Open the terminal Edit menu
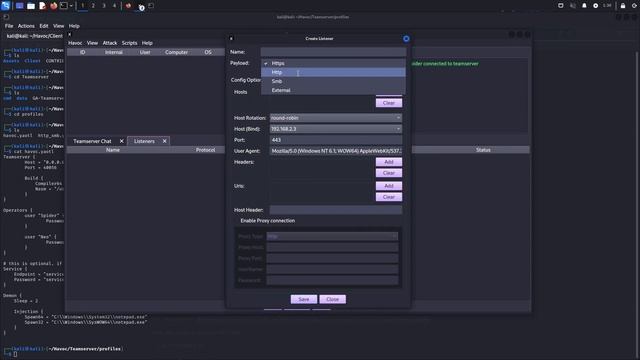Screen dimensions: 640x360 (44, 26)
